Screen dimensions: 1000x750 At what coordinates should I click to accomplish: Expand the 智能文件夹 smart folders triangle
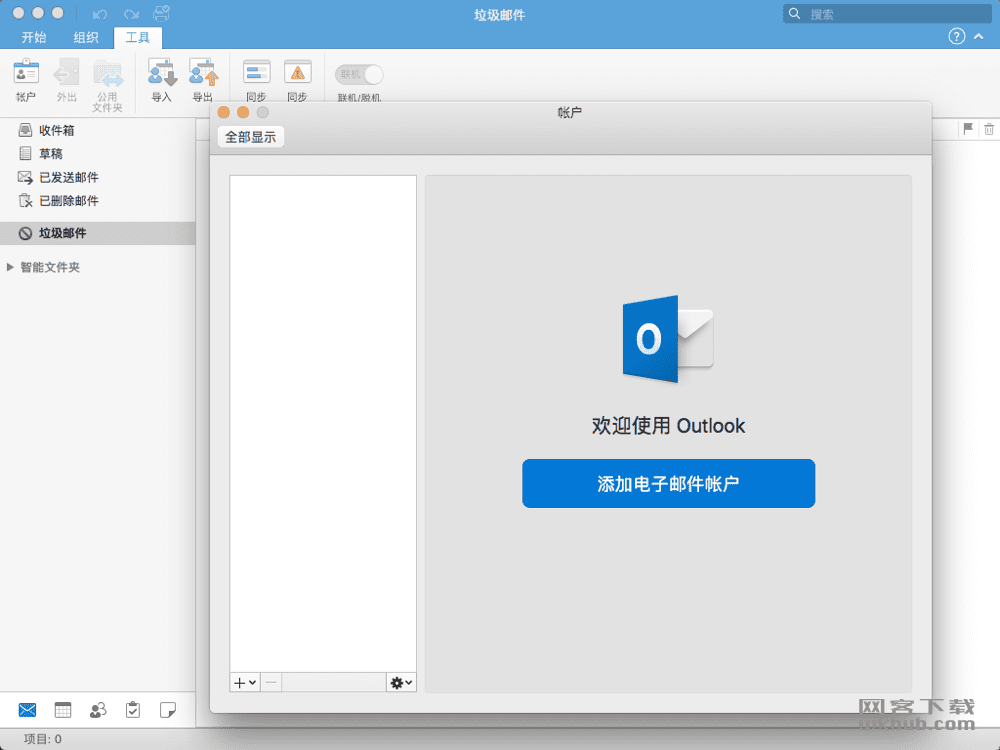point(10,267)
